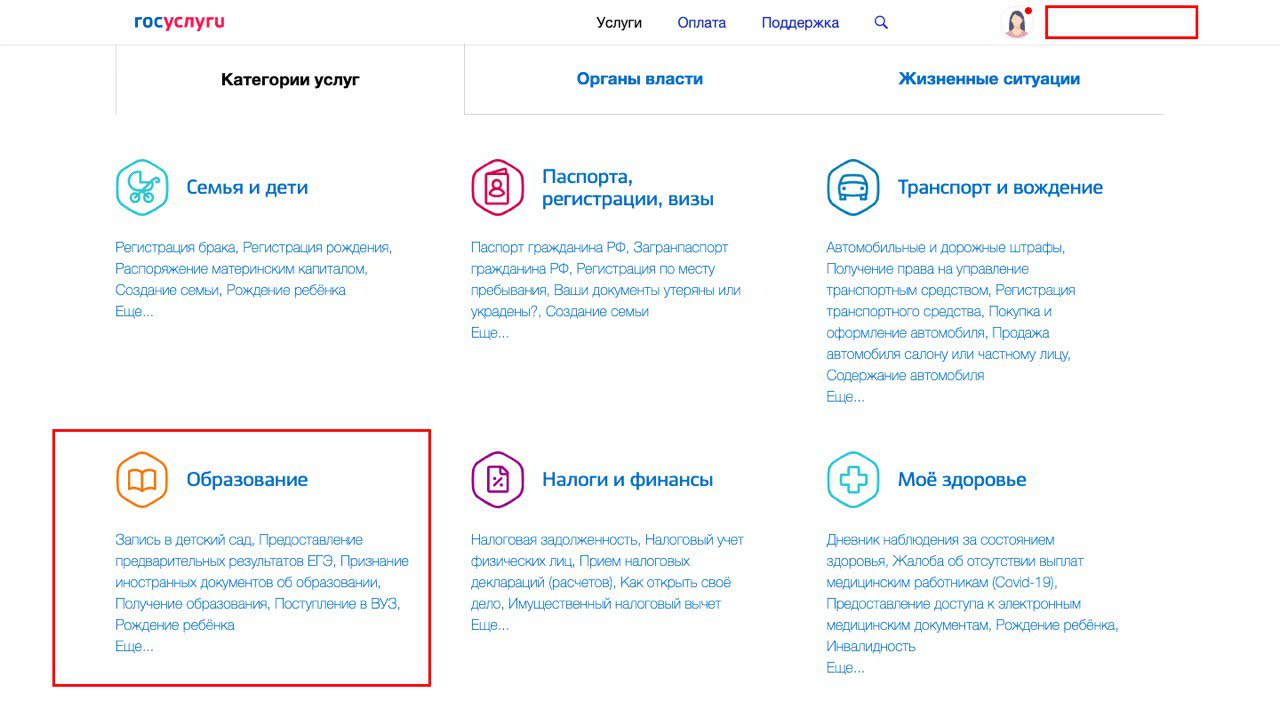Screen dimensions: 1280x701
Task: Click the Госуслуги logo
Action: point(179,22)
